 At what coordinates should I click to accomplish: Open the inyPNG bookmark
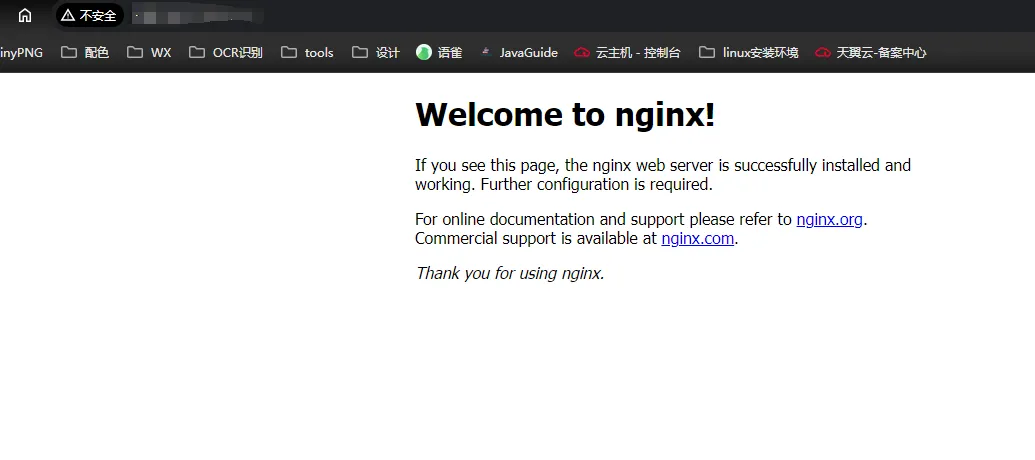click(x=21, y=53)
